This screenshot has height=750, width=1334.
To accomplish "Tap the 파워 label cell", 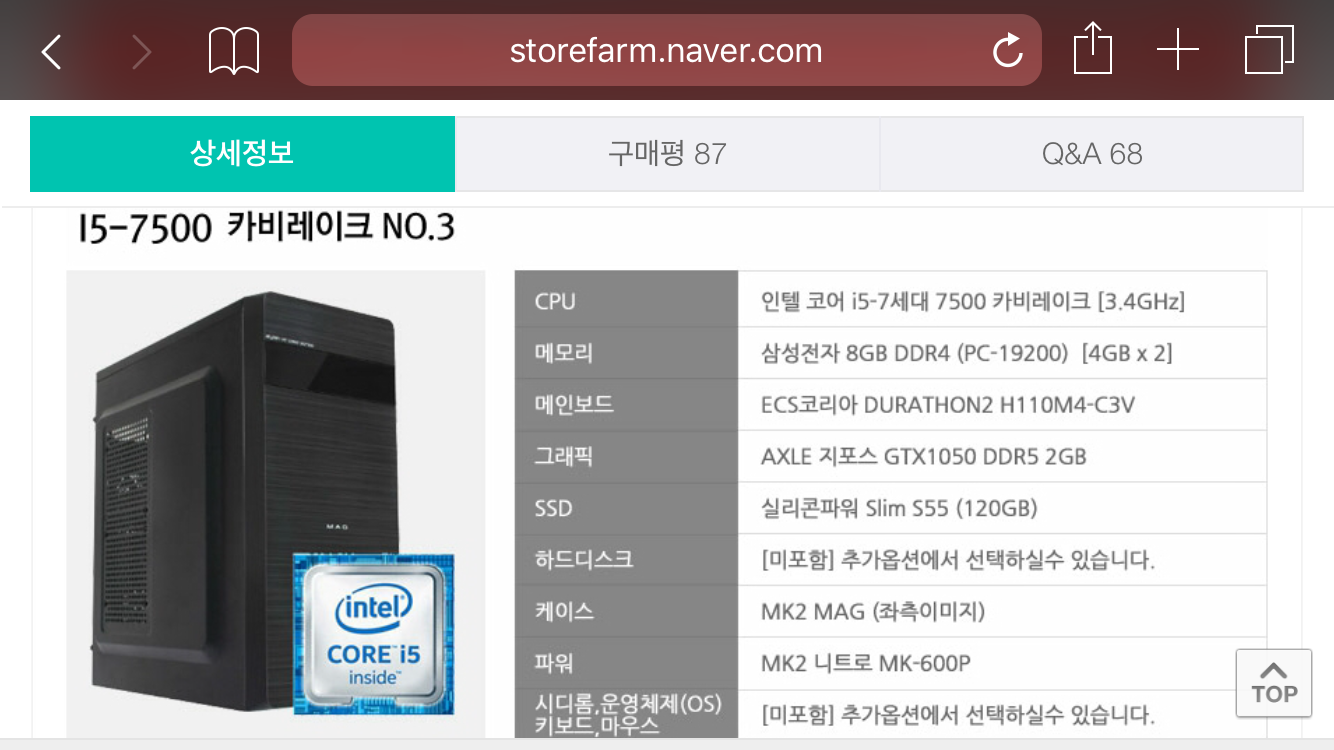I will pos(626,663).
